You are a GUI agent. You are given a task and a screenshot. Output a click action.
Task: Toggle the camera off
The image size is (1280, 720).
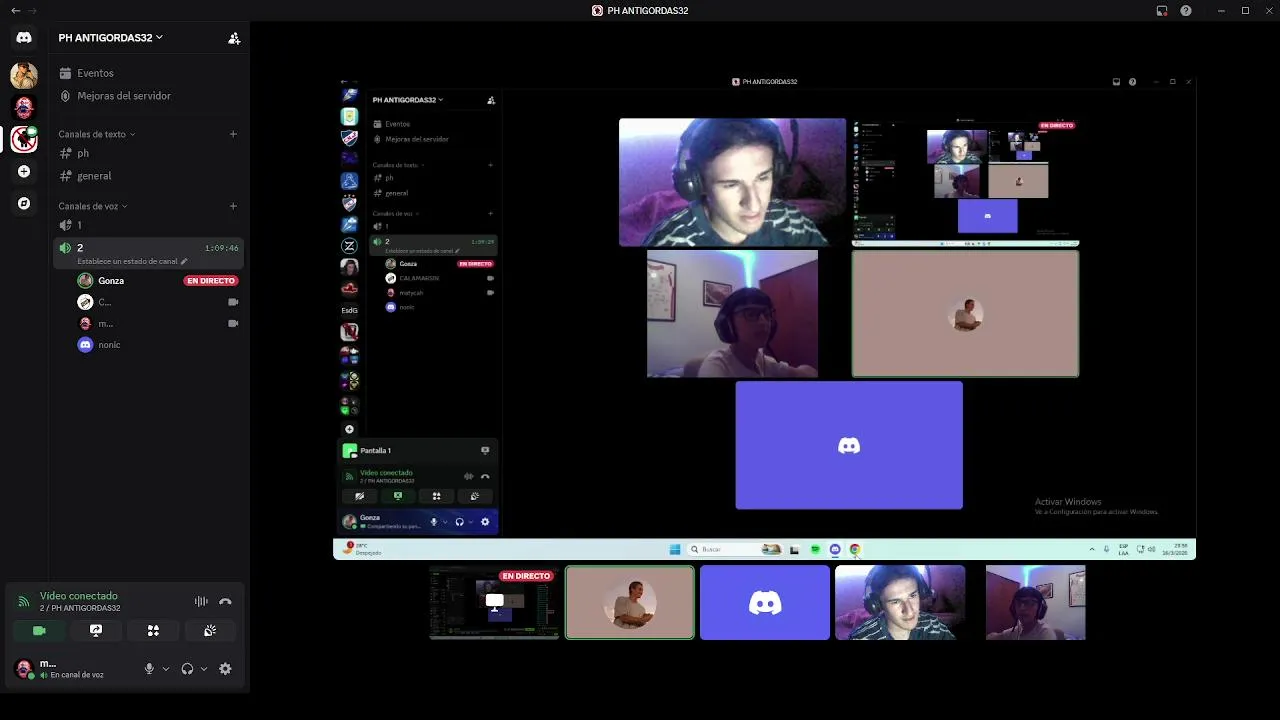tap(39, 631)
